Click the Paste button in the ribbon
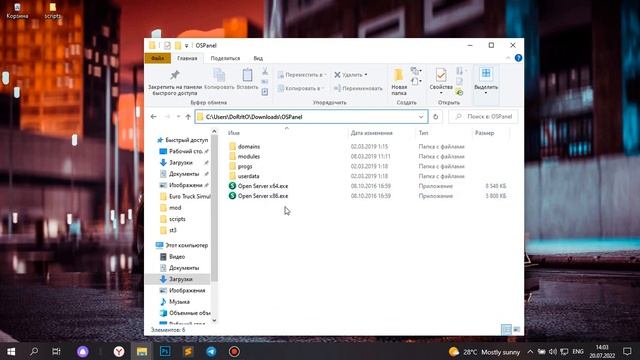The height and width of the screenshot is (360, 640). coord(247,79)
